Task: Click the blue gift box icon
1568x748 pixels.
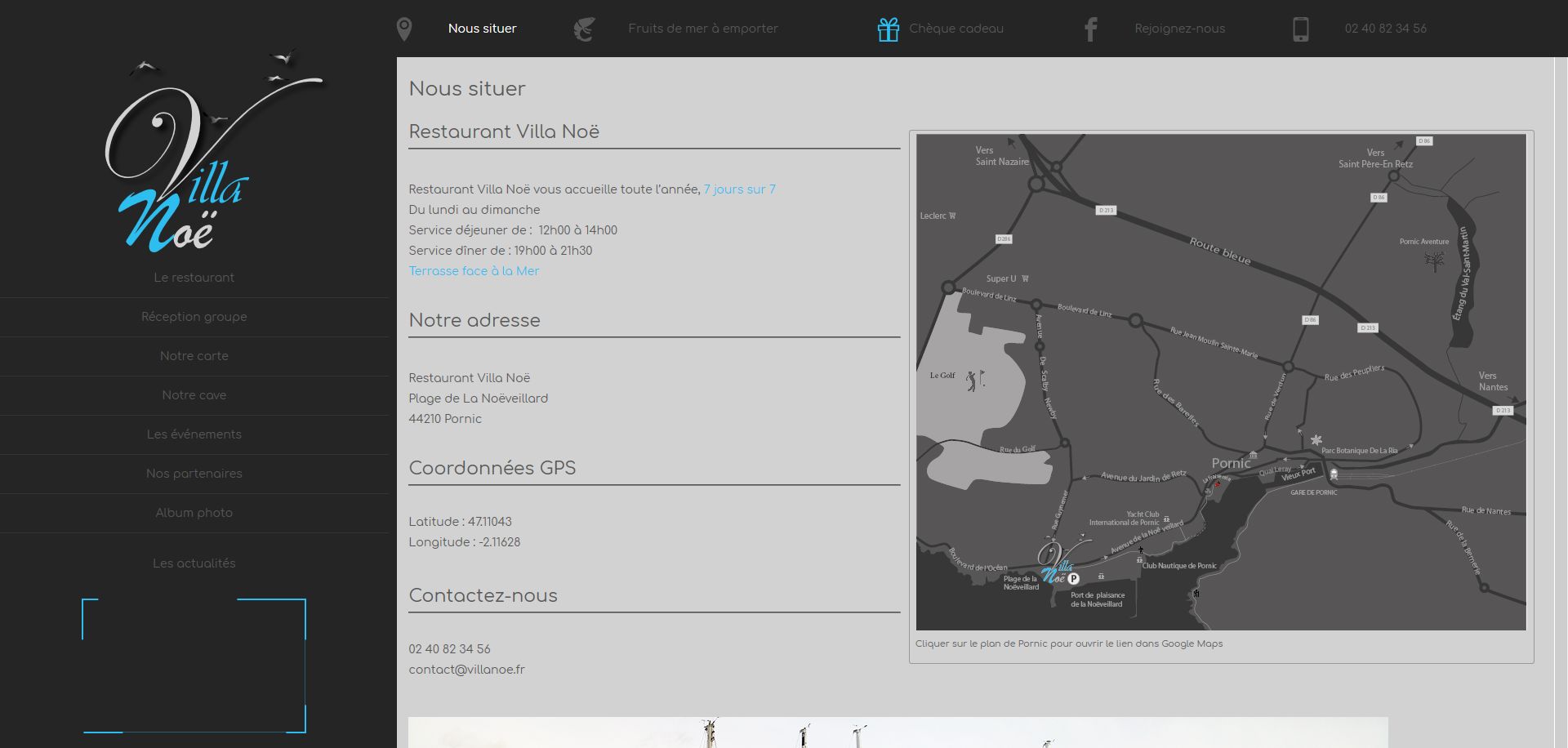Action: click(x=888, y=29)
